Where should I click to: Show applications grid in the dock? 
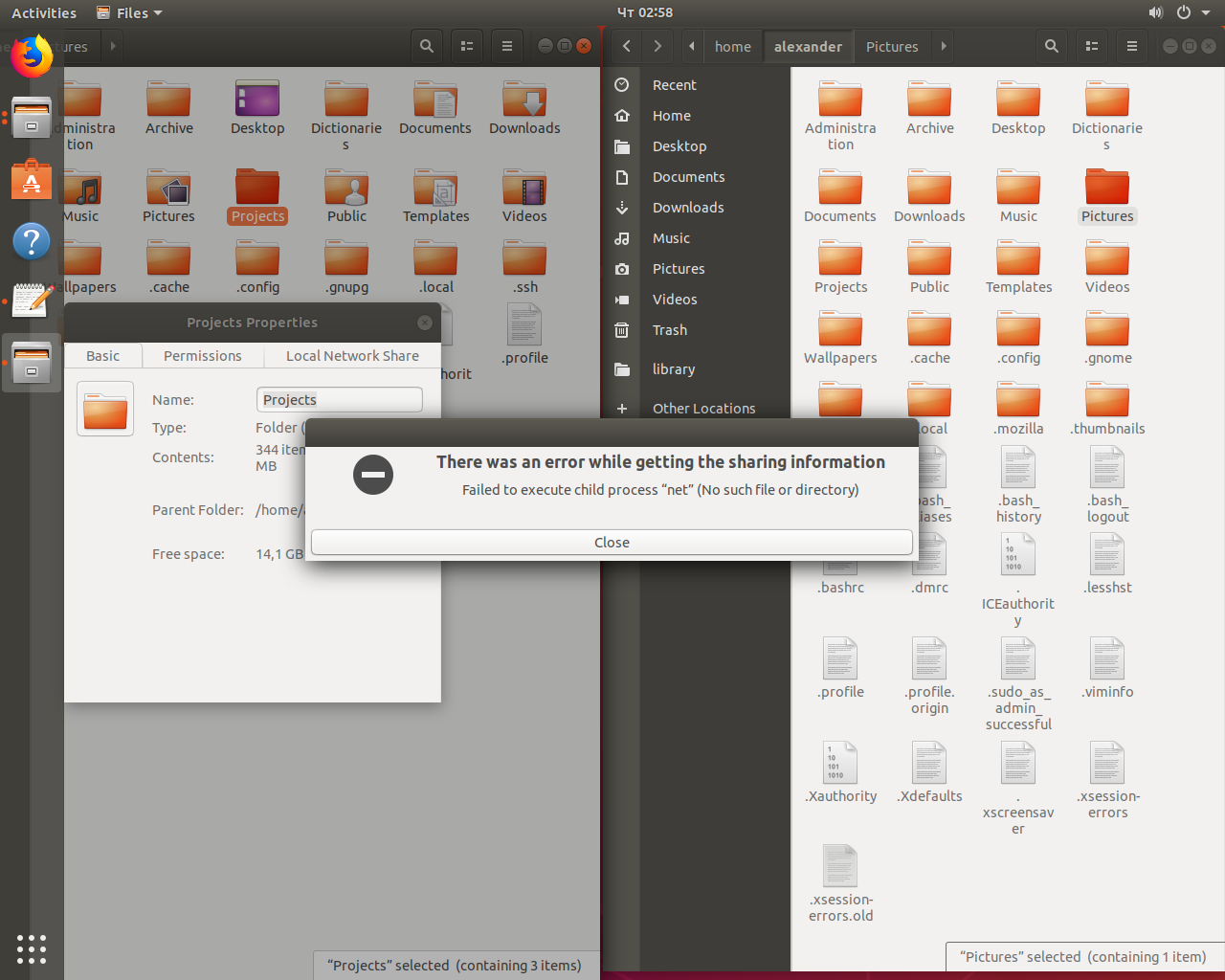32,948
